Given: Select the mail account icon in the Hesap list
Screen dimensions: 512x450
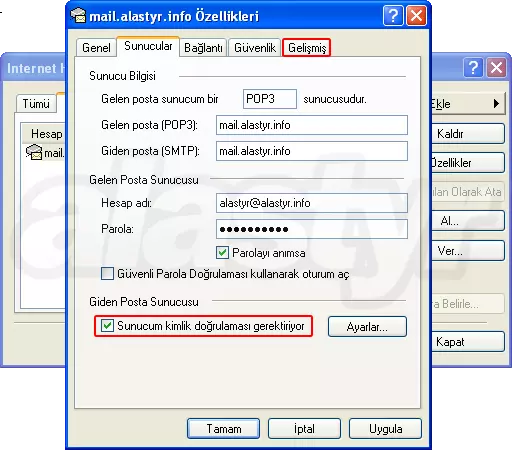Looking at the screenshot, I should [34, 152].
